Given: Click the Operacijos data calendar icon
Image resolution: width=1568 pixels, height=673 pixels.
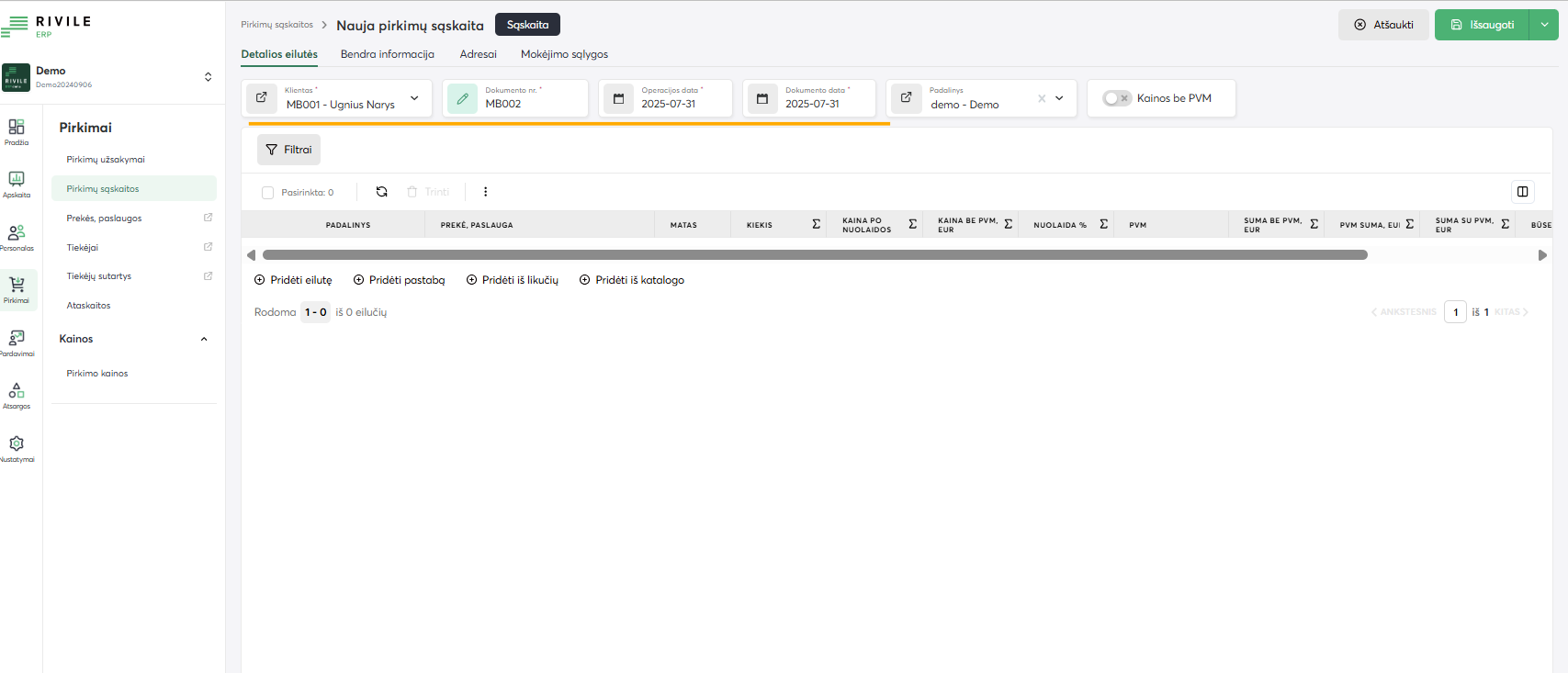Looking at the screenshot, I should [619, 98].
